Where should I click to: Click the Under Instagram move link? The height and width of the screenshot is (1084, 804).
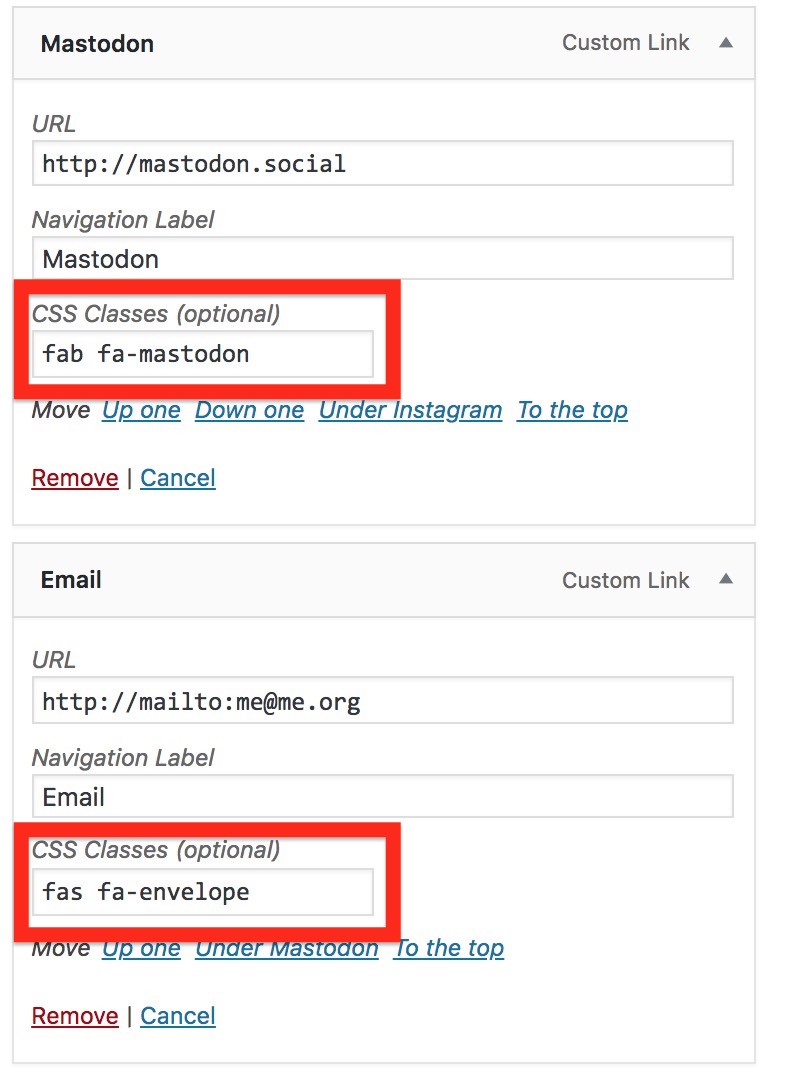[410, 411]
